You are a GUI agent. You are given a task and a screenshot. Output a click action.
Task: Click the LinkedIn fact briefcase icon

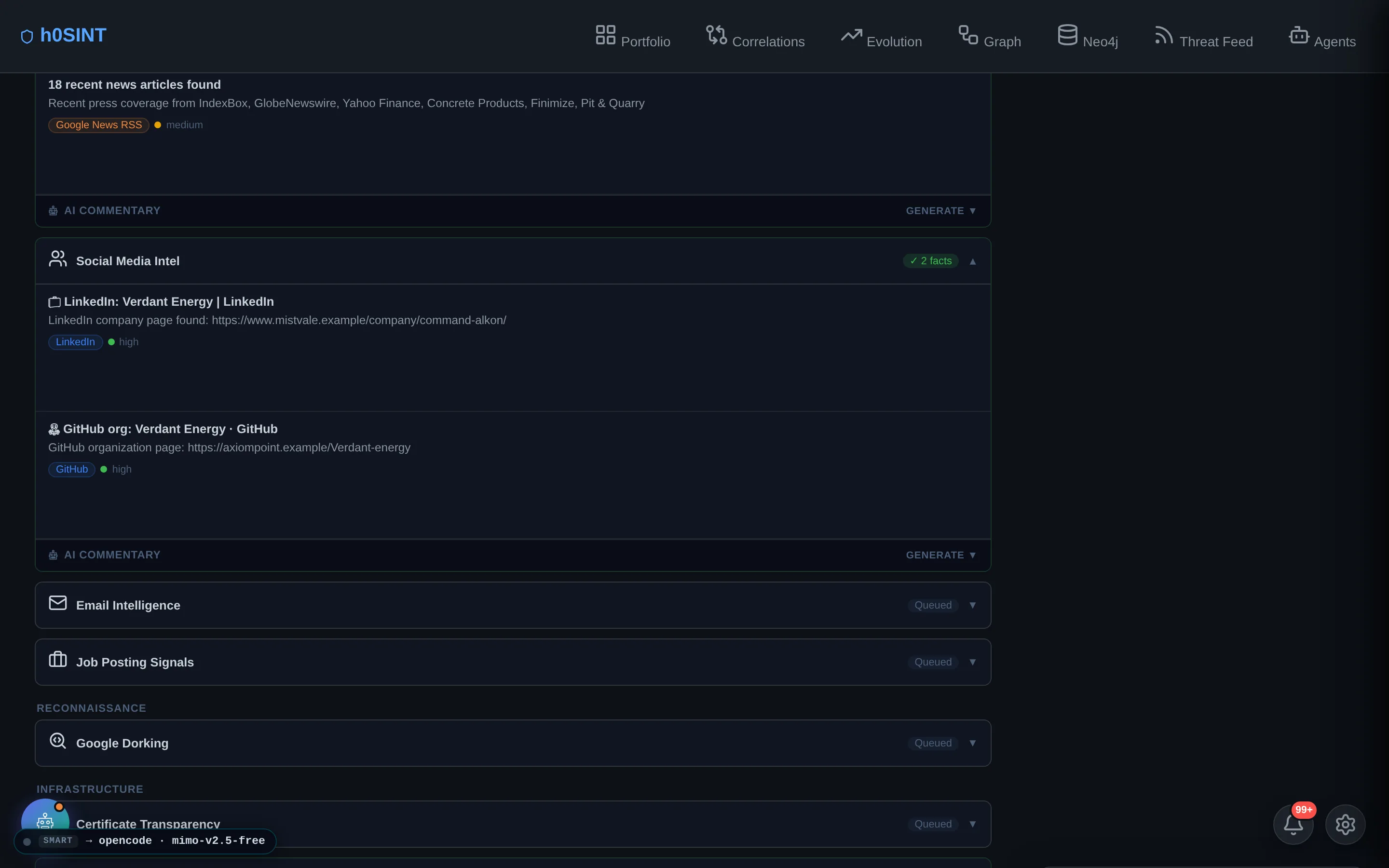coord(54,302)
